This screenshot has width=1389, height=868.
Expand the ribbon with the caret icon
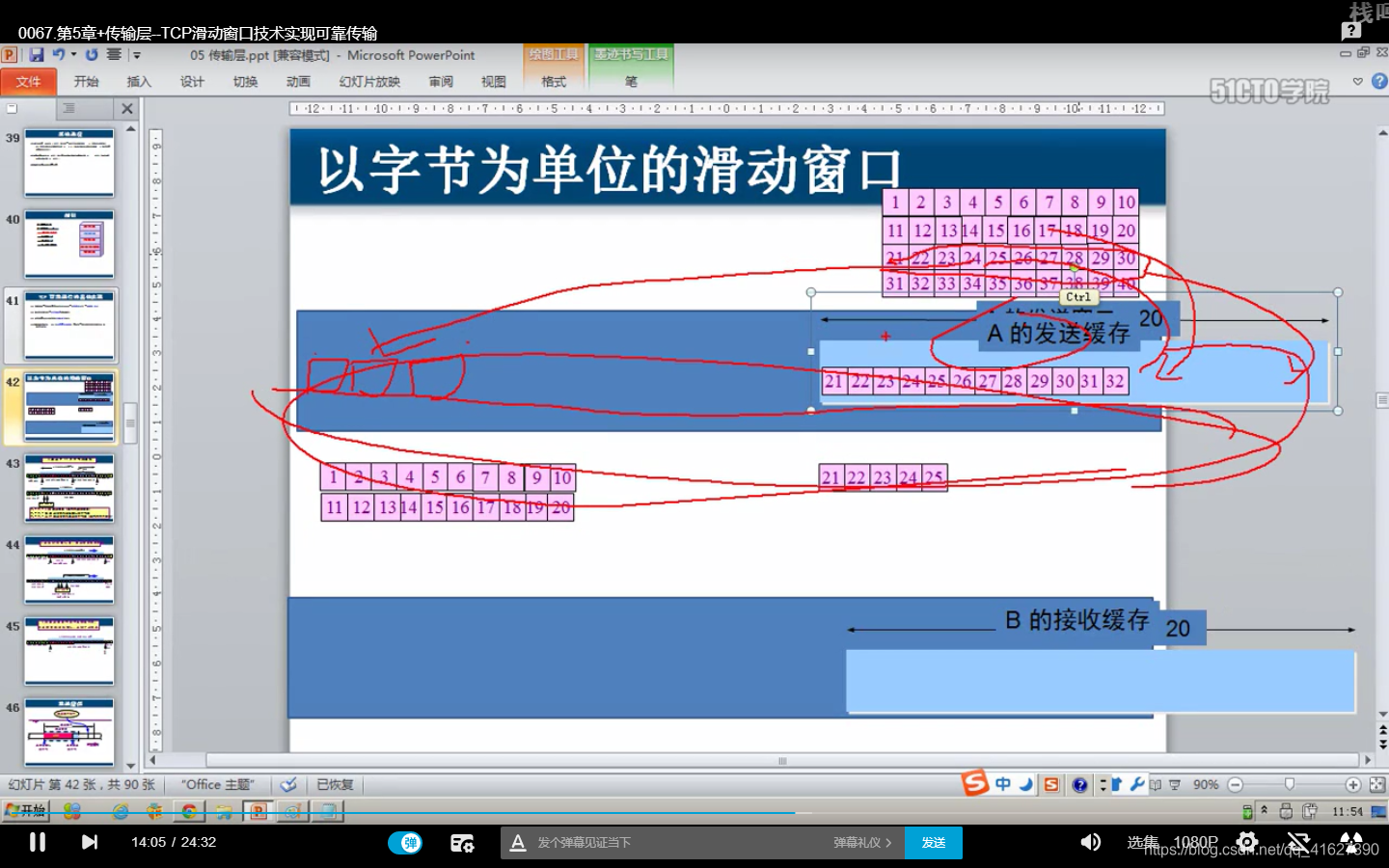pos(1358,82)
